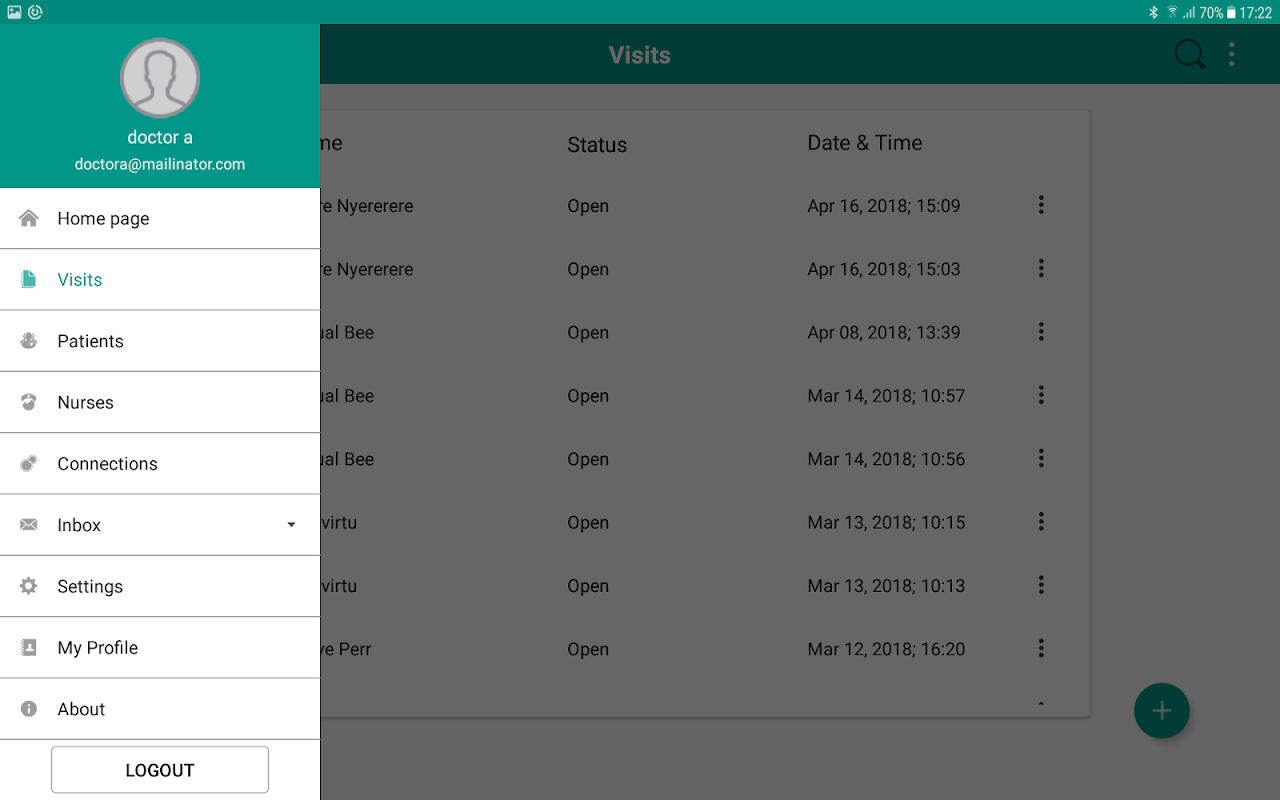Click the Patients sidebar icon
This screenshot has width=1280, height=800.
tap(29, 341)
